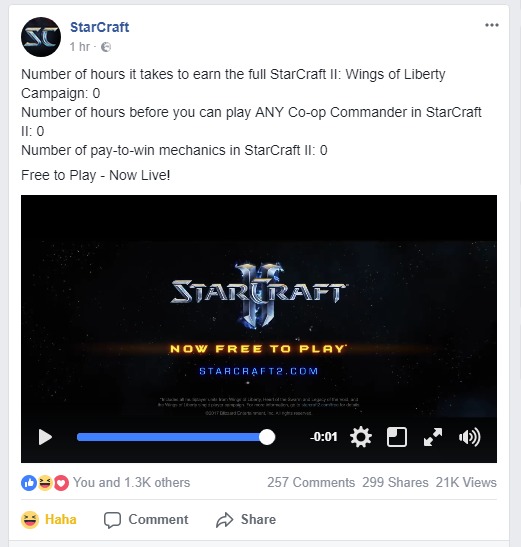Play the video with the play button
This screenshot has width=521, height=547.
(45, 437)
